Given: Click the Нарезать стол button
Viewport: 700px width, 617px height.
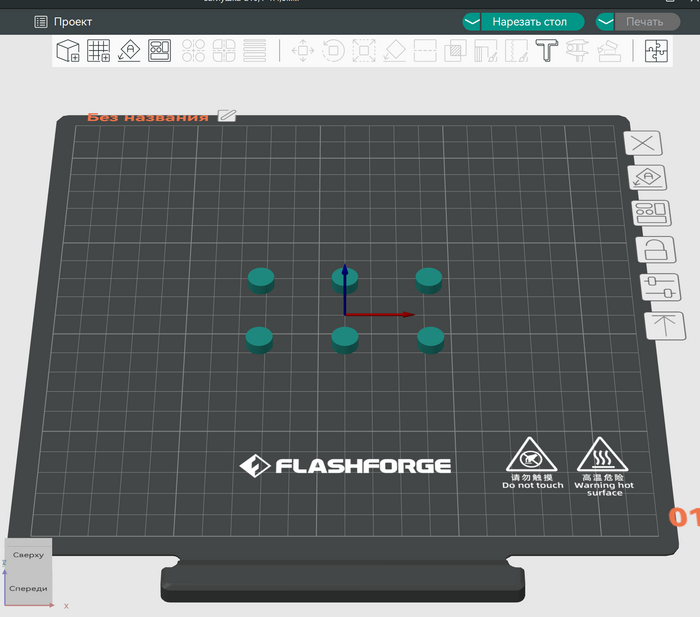Looking at the screenshot, I should (x=529, y=21).
